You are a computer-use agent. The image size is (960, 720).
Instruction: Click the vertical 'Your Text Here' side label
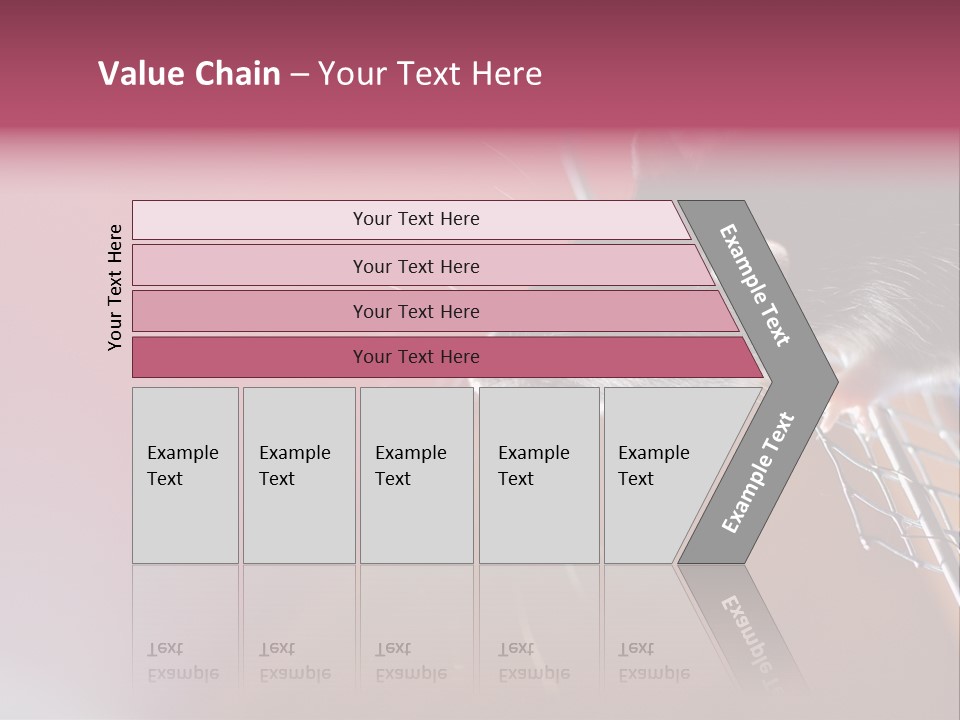pyautogui.click(x=115, y=288)
